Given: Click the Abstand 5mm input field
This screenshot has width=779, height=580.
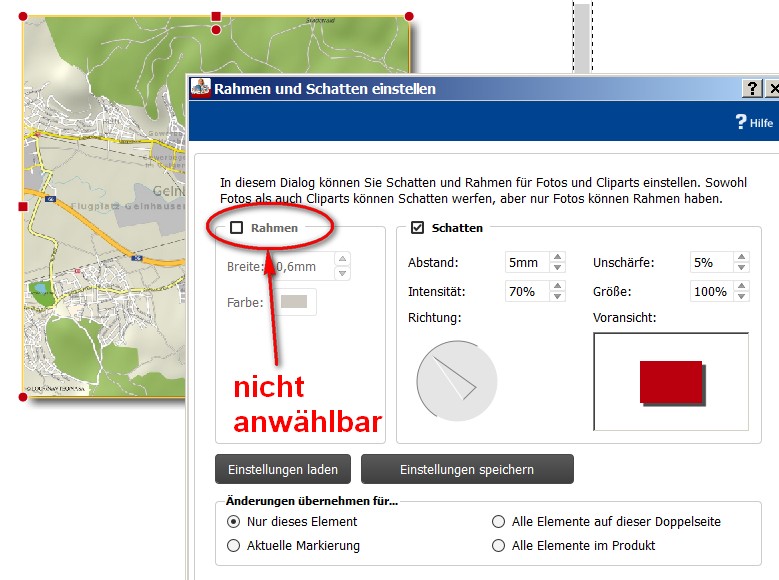Looking at the screenshot, I should (x=528, y=262).
